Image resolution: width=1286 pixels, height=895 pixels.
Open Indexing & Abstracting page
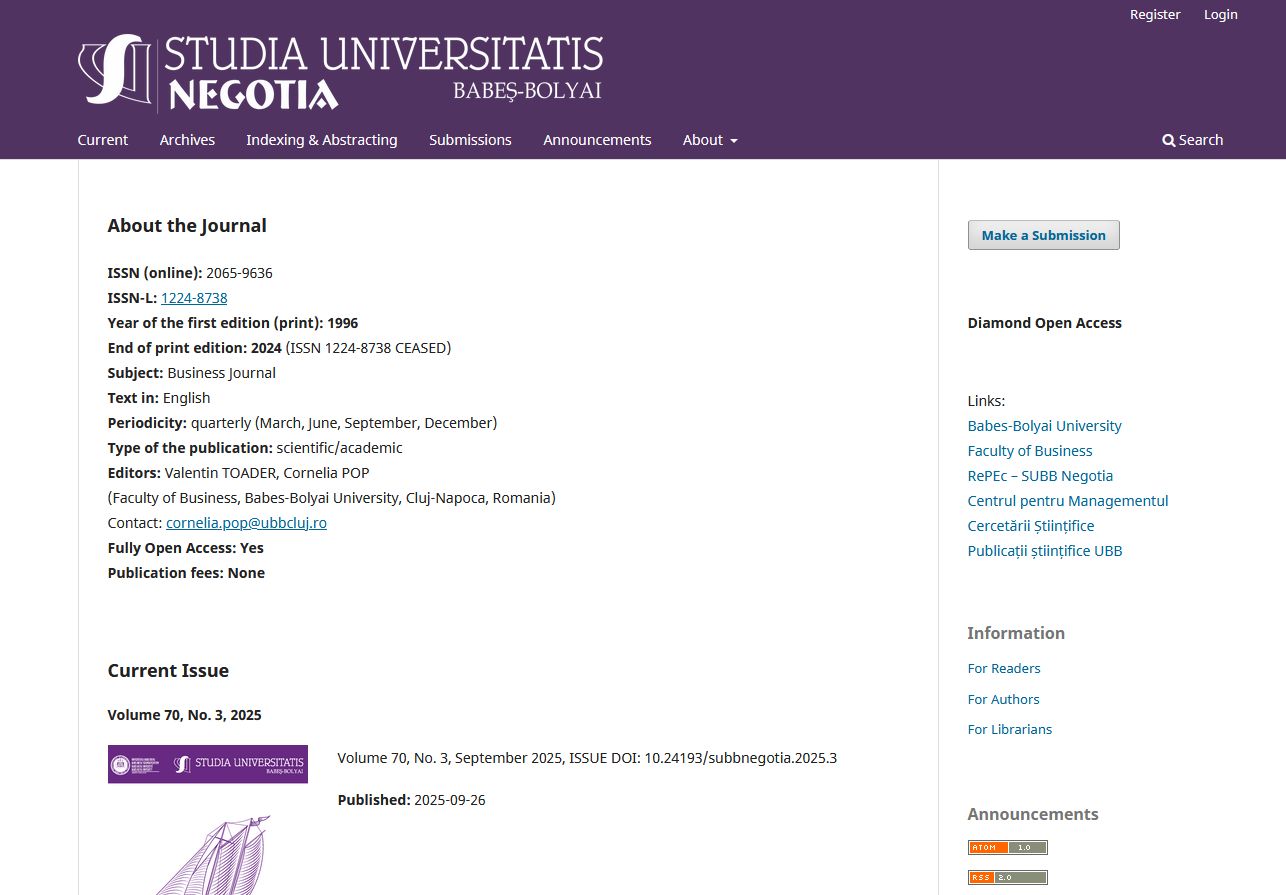pyautogui.click(x=322, y=140)
